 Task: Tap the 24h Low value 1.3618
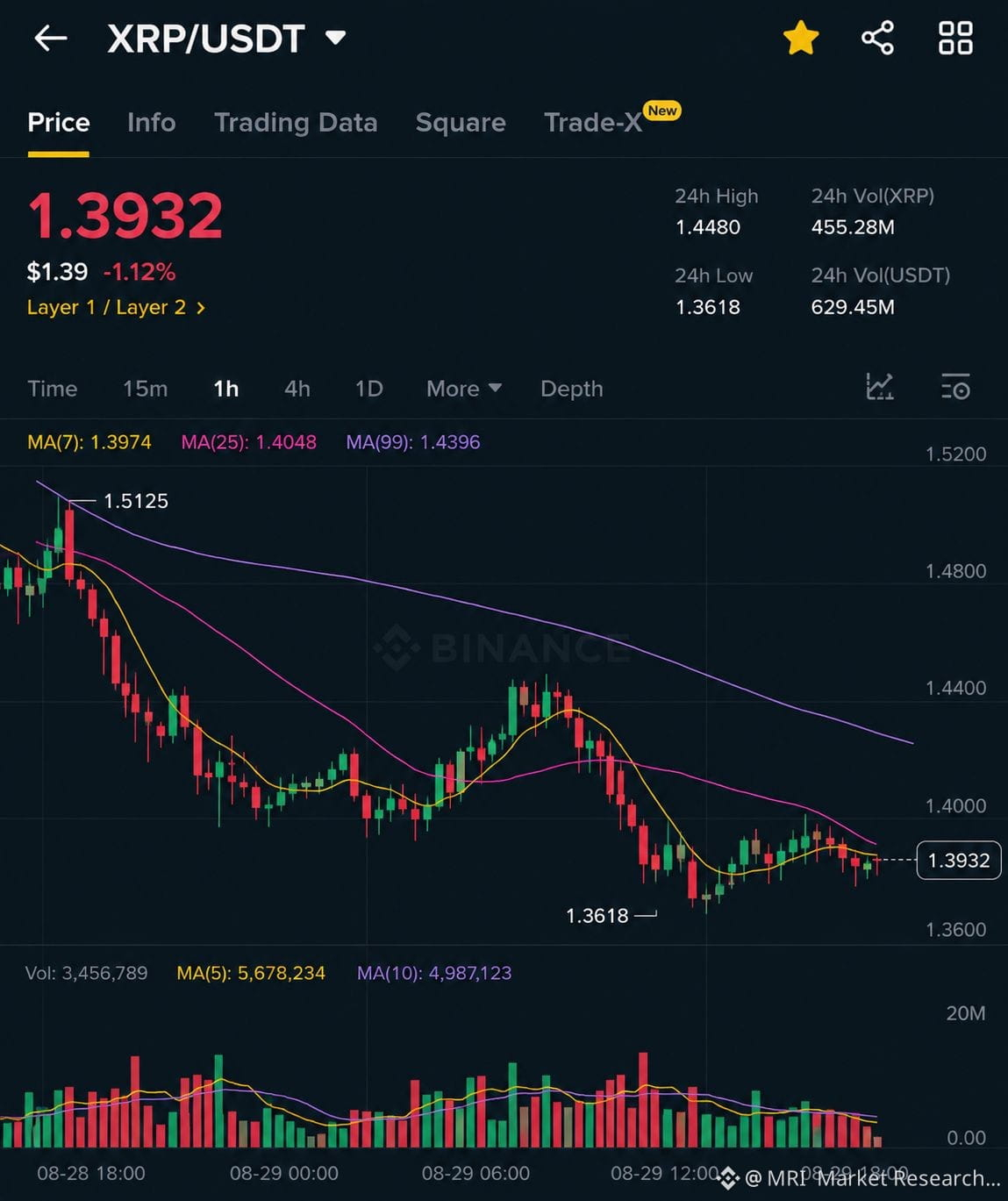click(x=707, y=307)
